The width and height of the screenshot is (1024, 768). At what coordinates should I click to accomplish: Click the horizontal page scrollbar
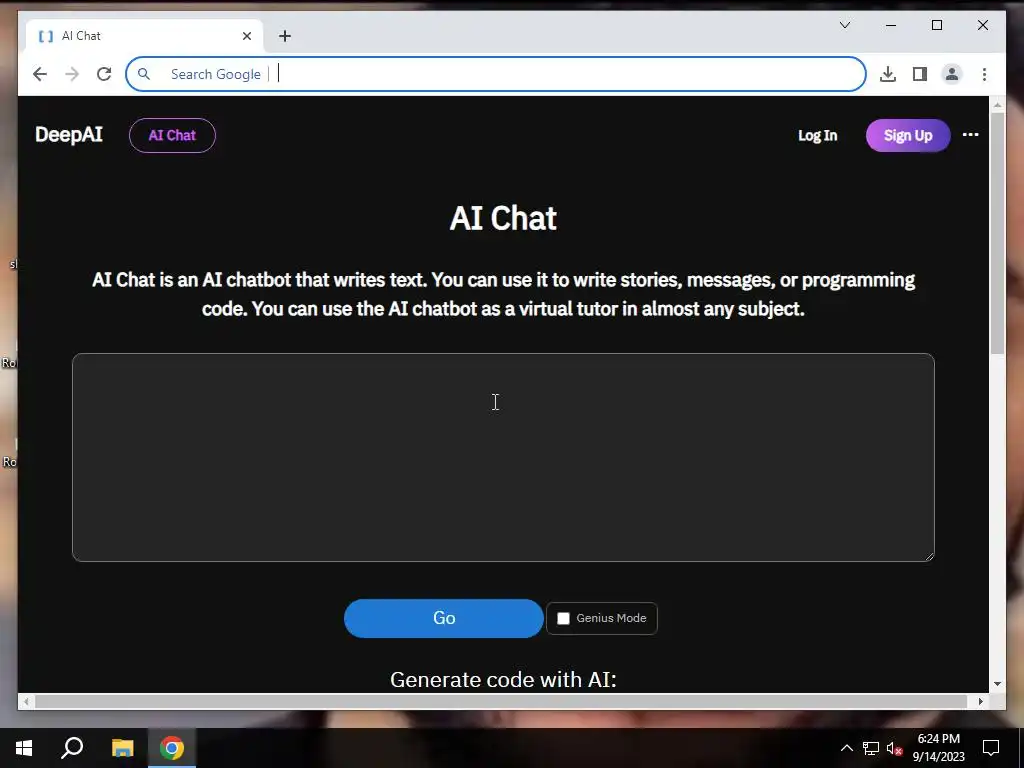(x=503, y=701)
